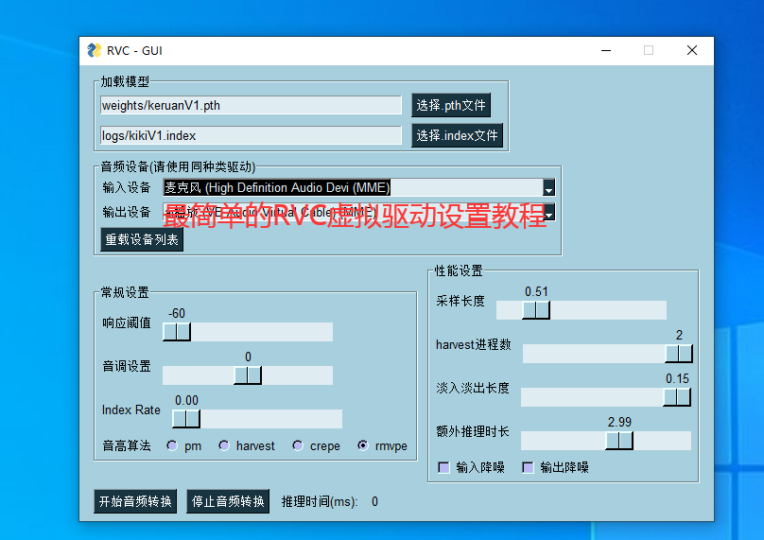Screen dimensions: 764x540
Task: Click the 采样长度 slider handle
Action: point(536,310)
